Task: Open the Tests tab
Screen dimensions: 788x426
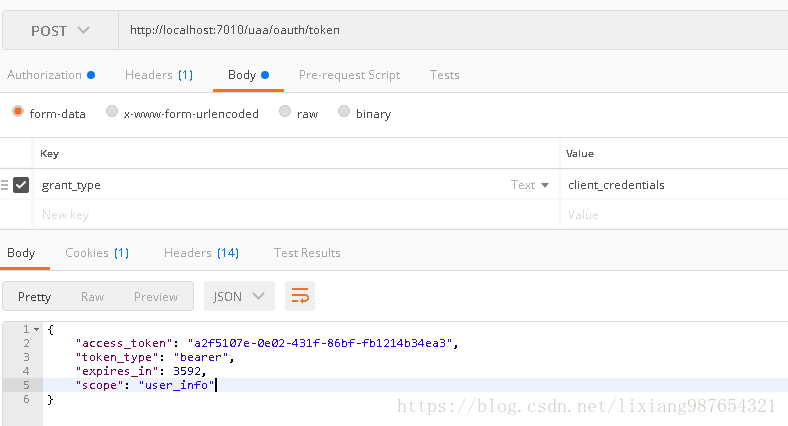Action: (x=444, y=75)
